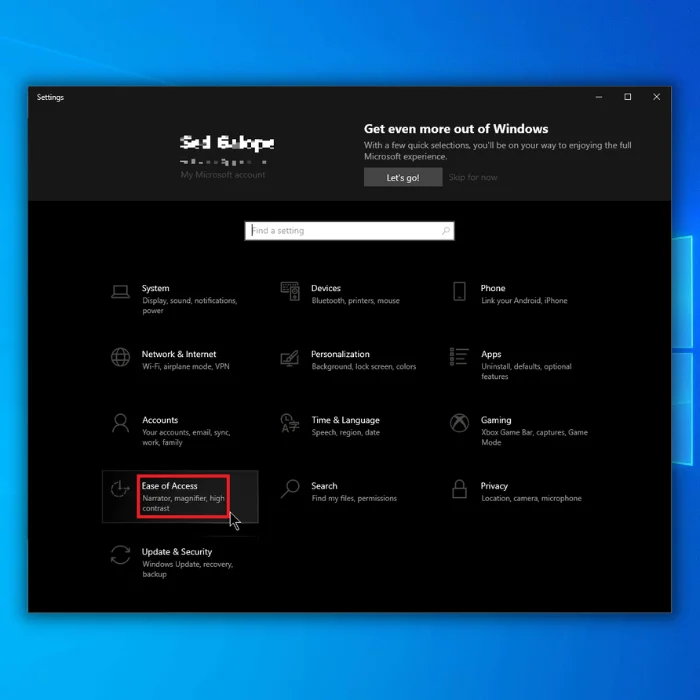Screen dimensions: 700x700
Task: Click 'Wi-Fi, airplane mode, VPN' description
Action: pos(186,367)
